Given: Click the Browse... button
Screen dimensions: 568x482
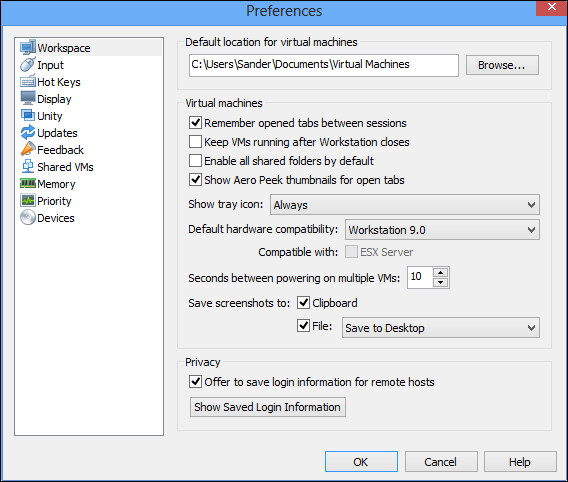Looking at the screenshot, I should tap(502, 65).
